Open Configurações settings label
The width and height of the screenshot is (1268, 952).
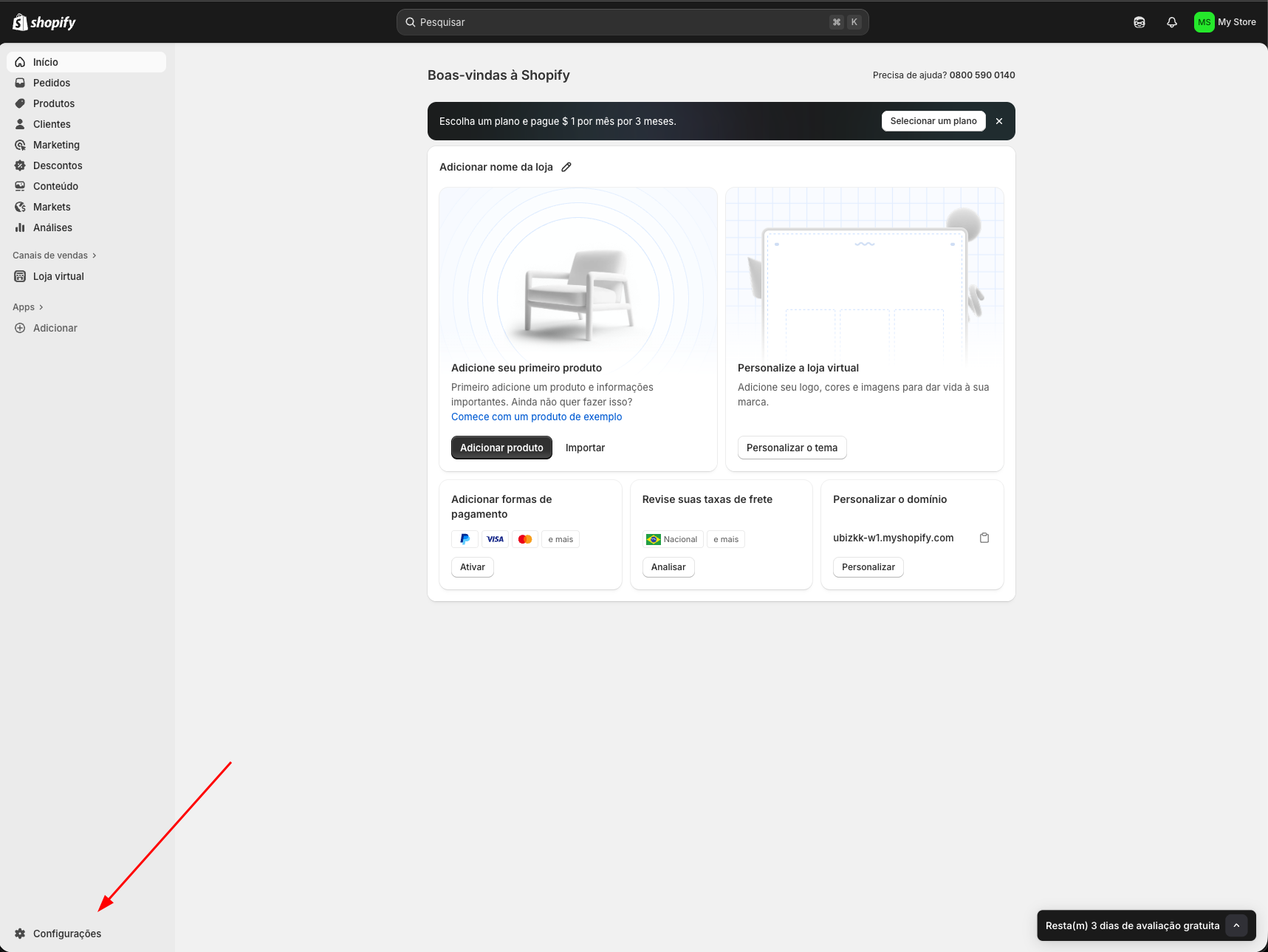click(x=67, y=934)
